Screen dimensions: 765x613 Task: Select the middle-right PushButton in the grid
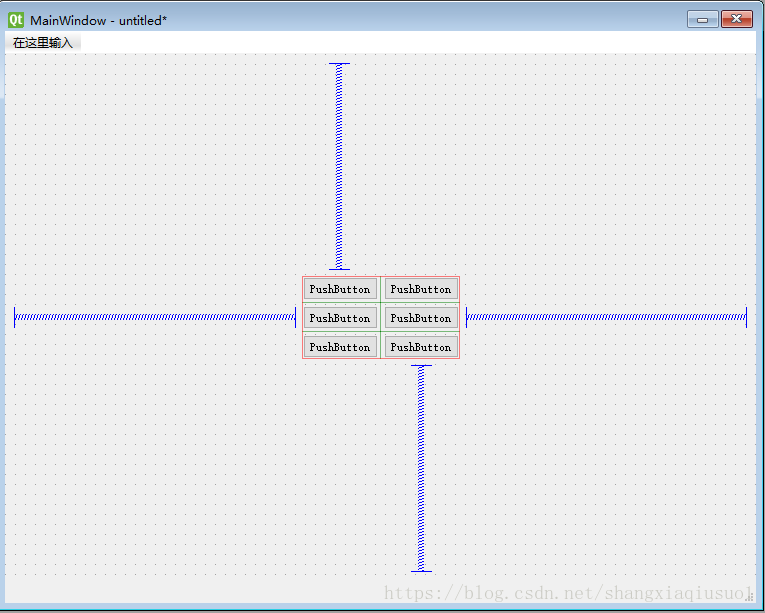(x=421, y=318)
